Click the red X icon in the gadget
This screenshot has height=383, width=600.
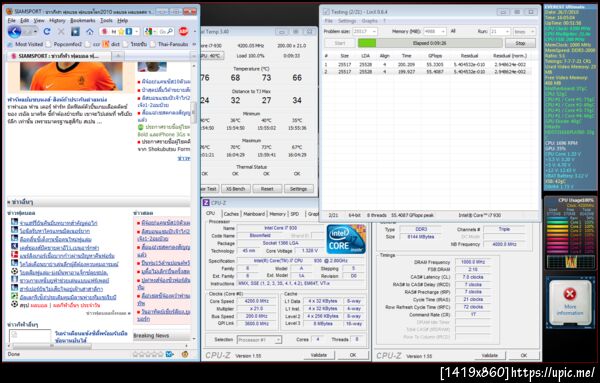tap(570, 294)
